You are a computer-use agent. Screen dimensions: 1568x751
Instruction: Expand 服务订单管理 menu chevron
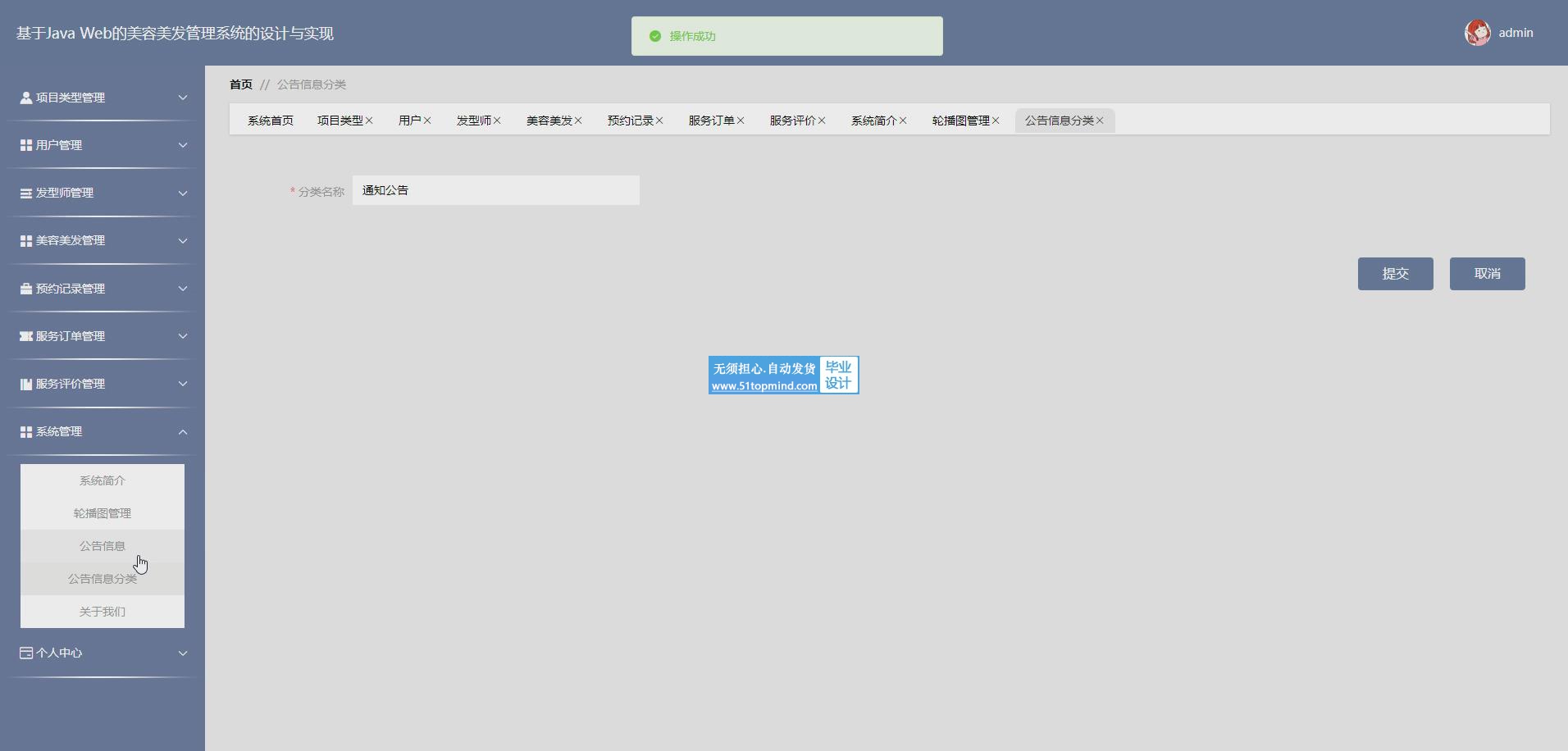coord(183,336)
